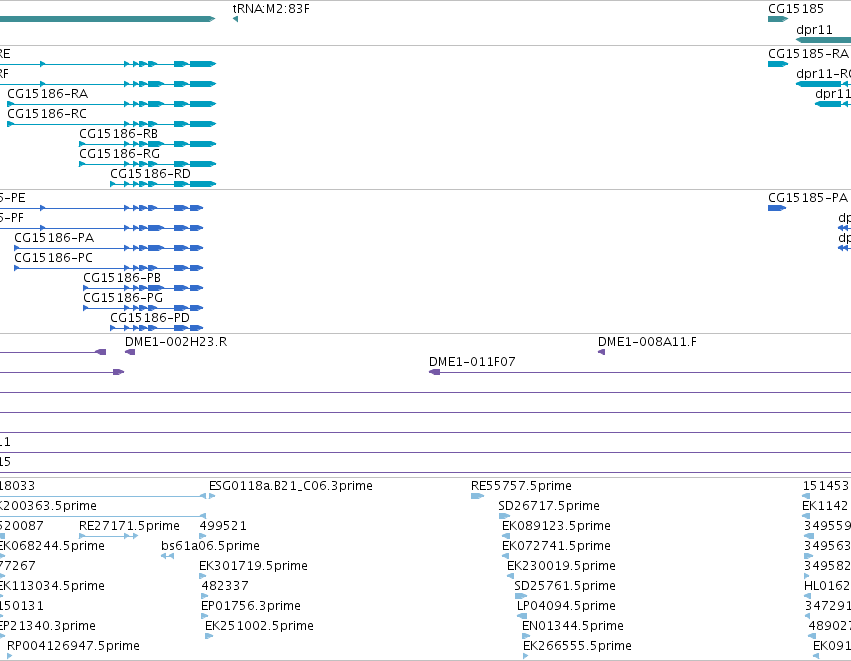Select the long teal gene bar left of tRNA:M2:83F
Viewport: 851px width, 661px height.
click(x=107, y=19)
